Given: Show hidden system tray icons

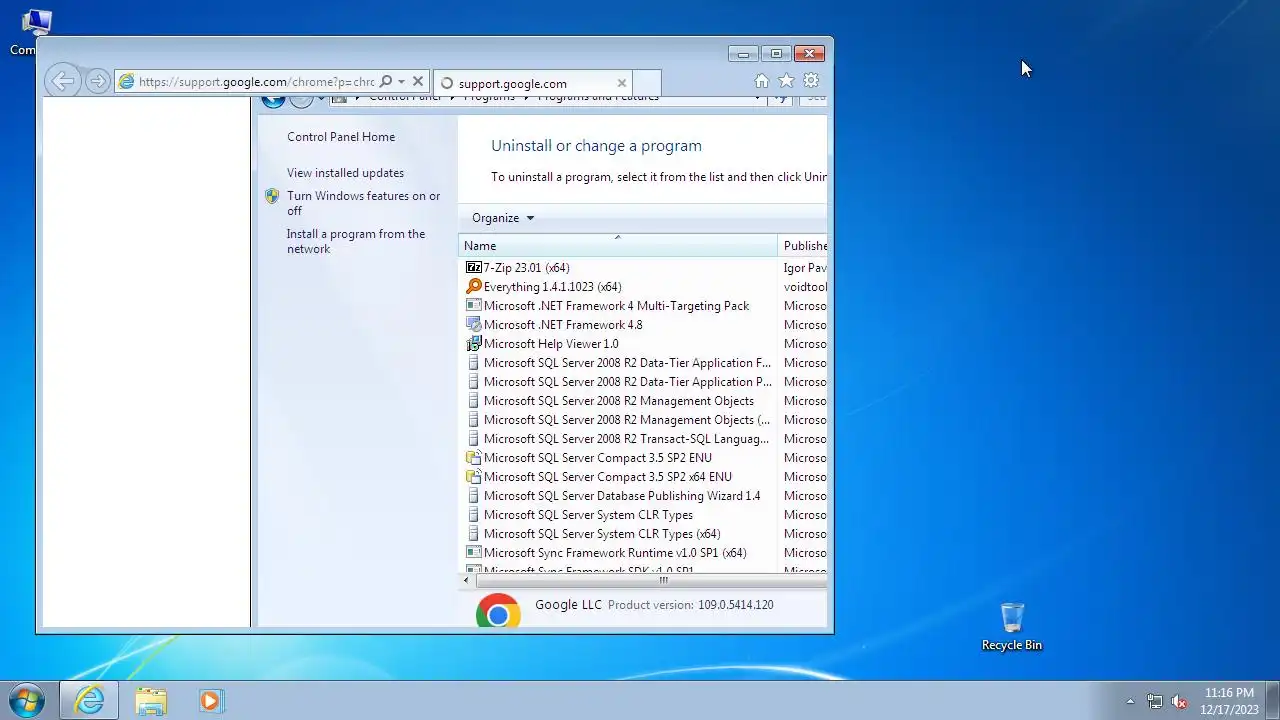Looking at the screenshot, I should (x=1130, y=702).
